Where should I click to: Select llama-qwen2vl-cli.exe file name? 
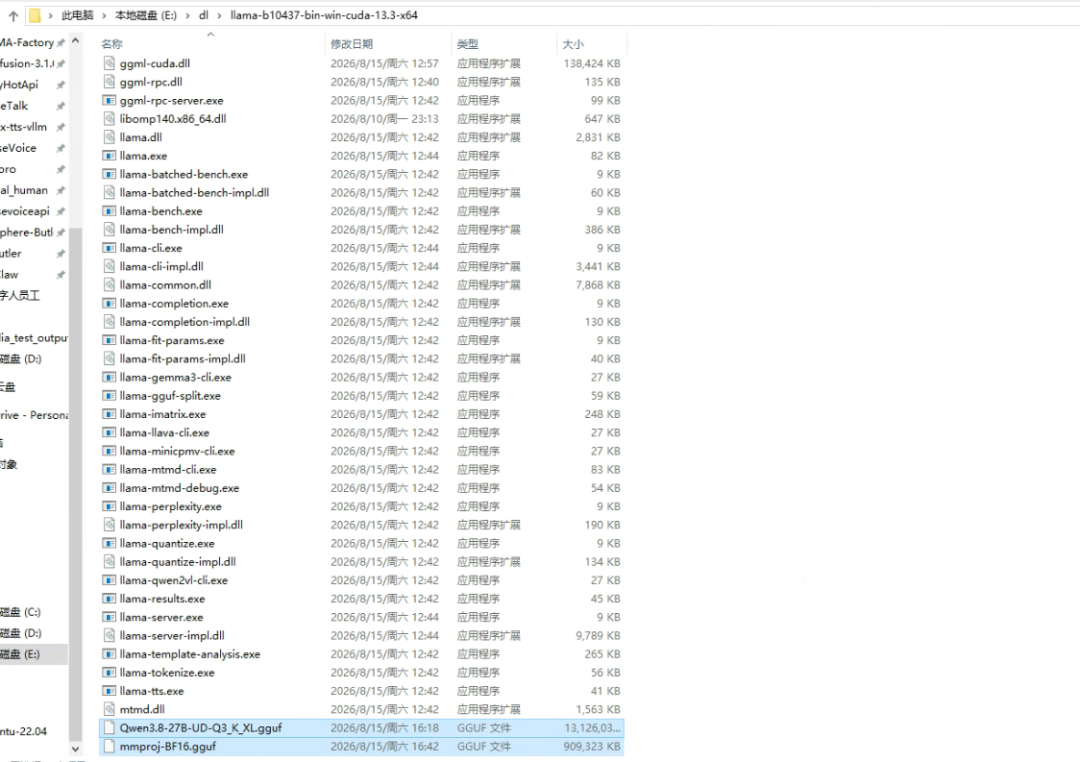pyautogui.click(x=174, y=580)
